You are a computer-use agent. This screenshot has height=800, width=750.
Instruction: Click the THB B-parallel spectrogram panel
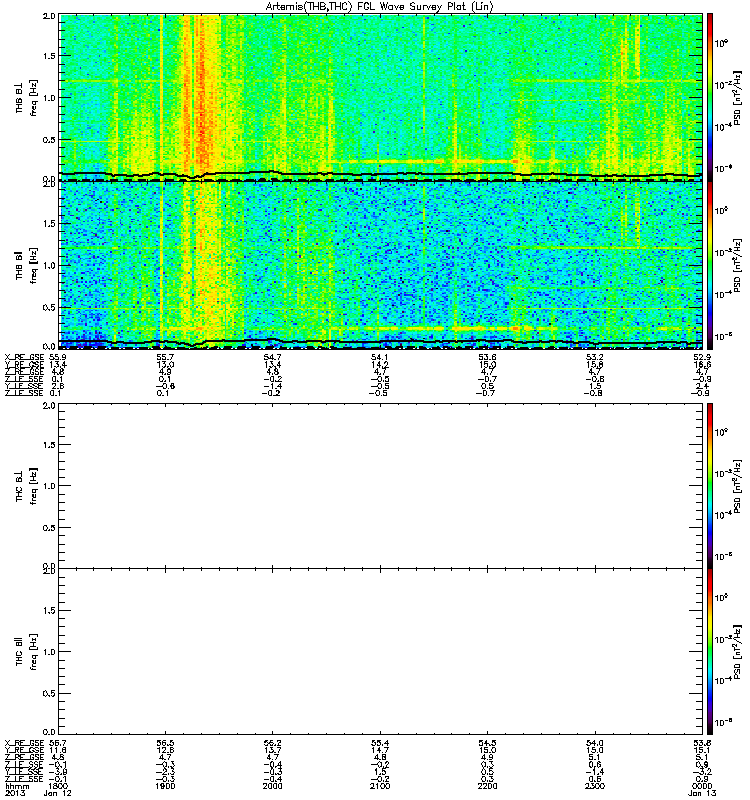(x=381, y=265)
